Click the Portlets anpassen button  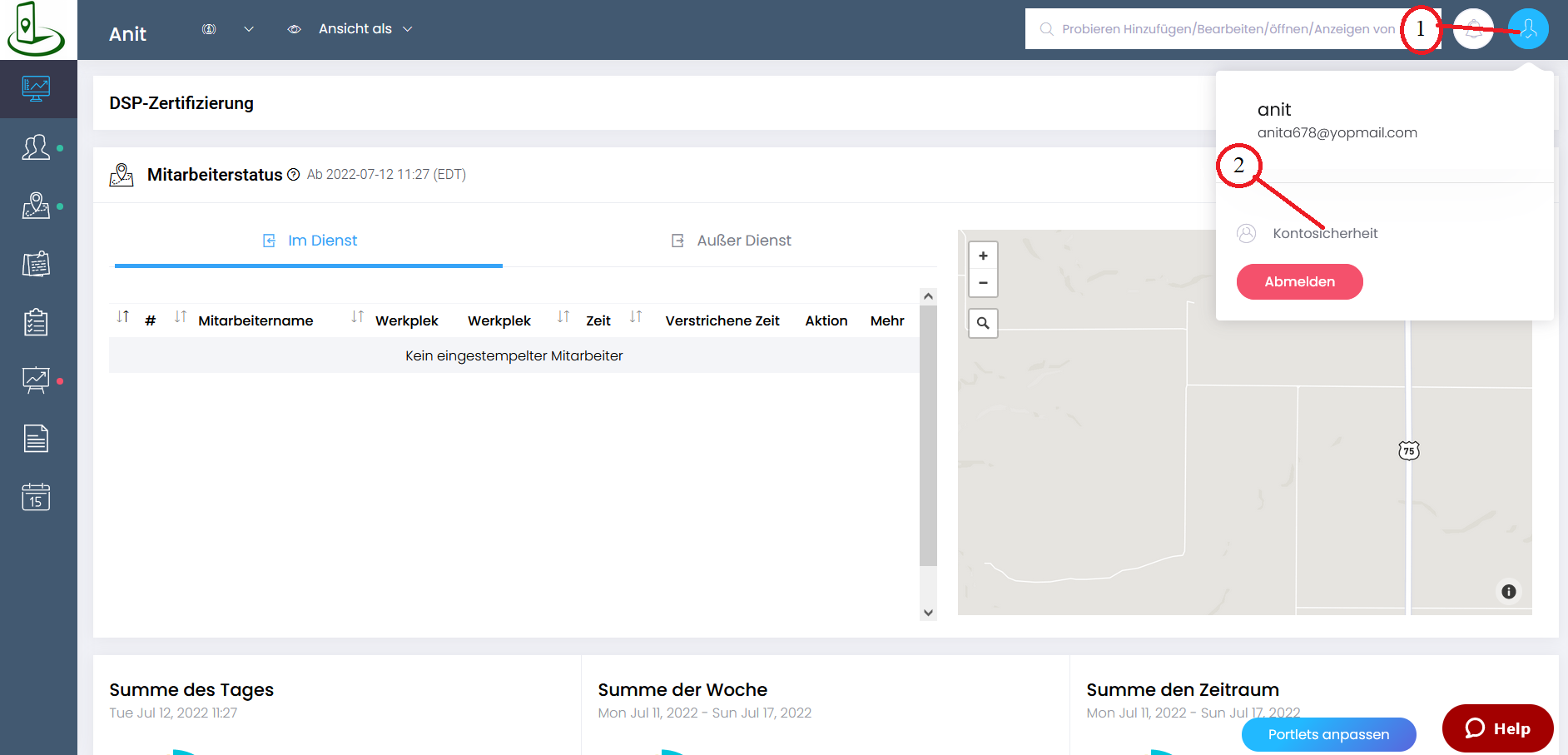(1328, 734)
